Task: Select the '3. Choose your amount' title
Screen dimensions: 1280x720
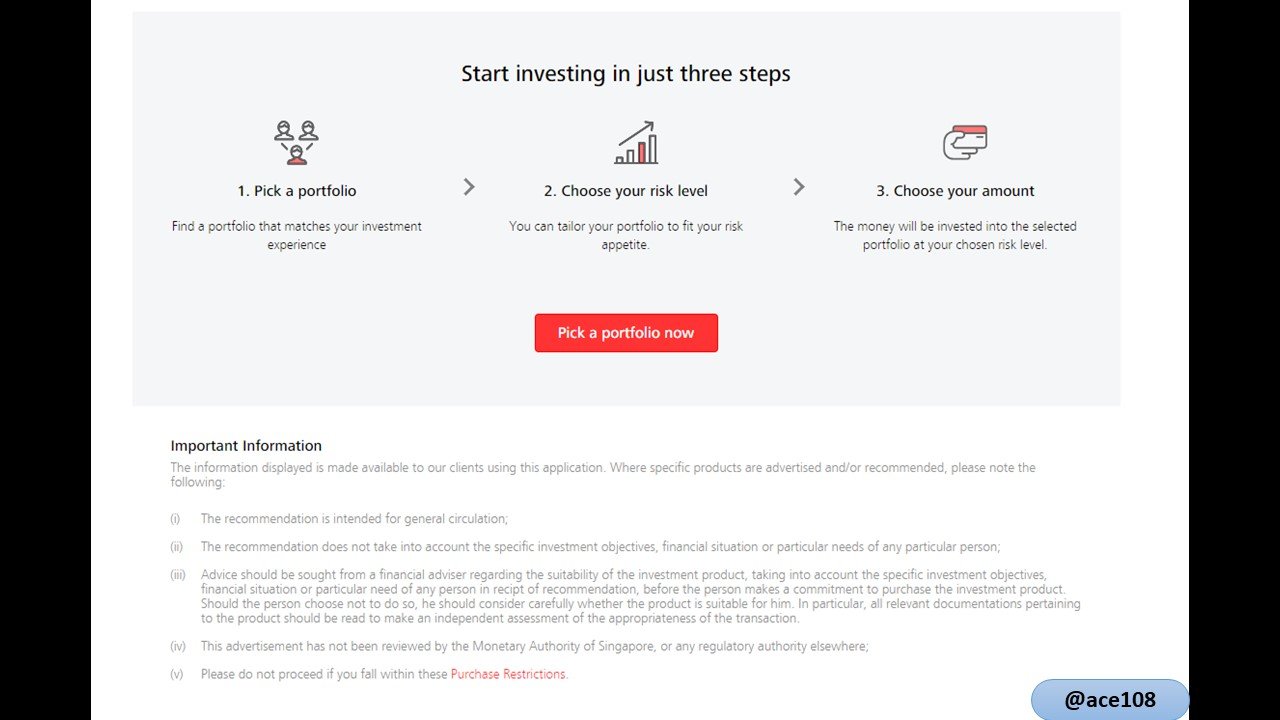Action: click(956, 191)
